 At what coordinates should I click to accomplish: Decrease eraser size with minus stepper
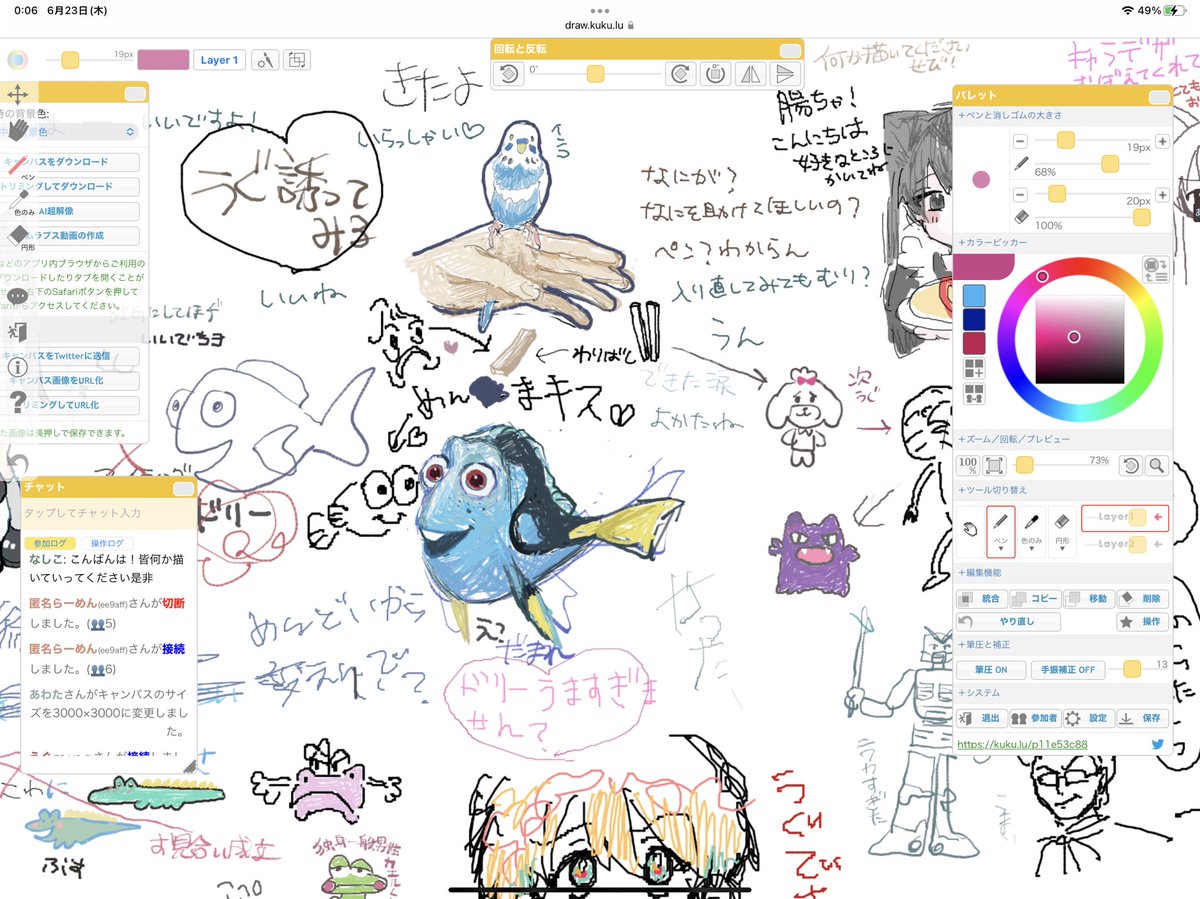tap(1021, 194)
